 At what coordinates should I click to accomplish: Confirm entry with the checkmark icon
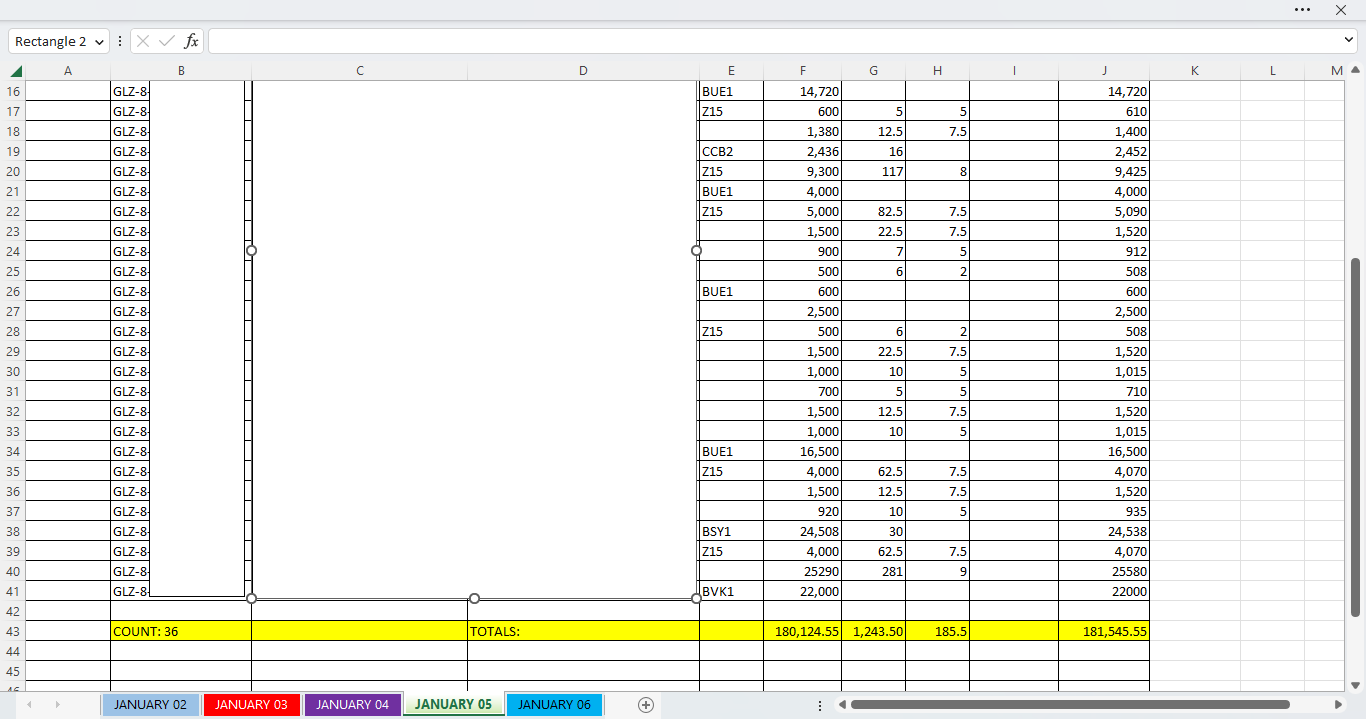click(167, 41)
